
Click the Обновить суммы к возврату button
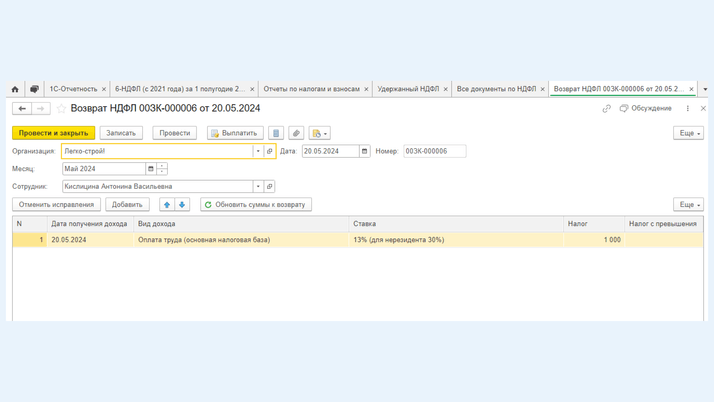tap(256, 204)
